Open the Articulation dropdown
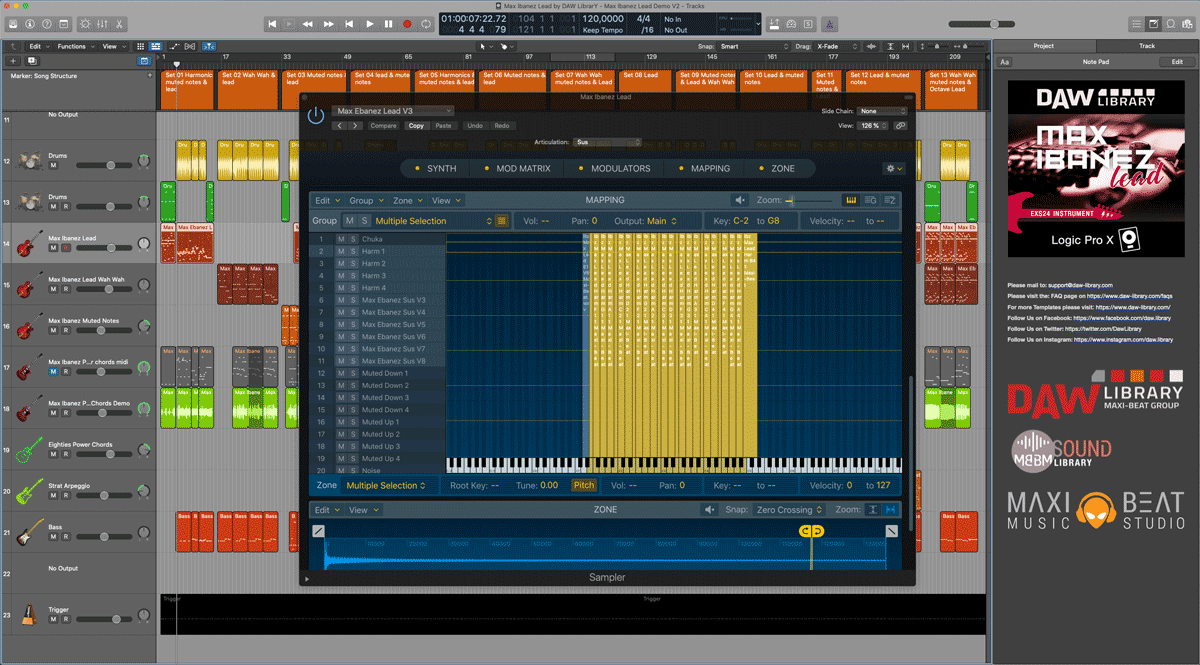 click(x=608, y=142)
